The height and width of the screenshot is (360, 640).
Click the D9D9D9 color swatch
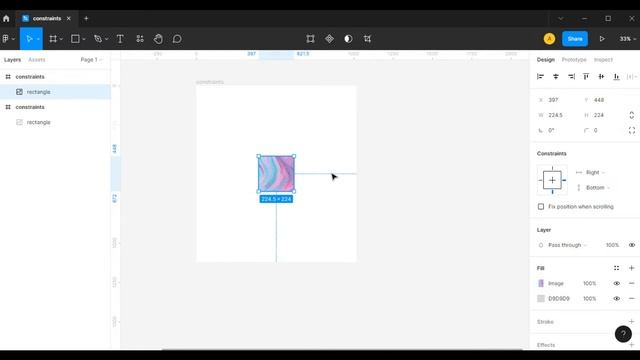pyautogui.click(x=541, y=298)
